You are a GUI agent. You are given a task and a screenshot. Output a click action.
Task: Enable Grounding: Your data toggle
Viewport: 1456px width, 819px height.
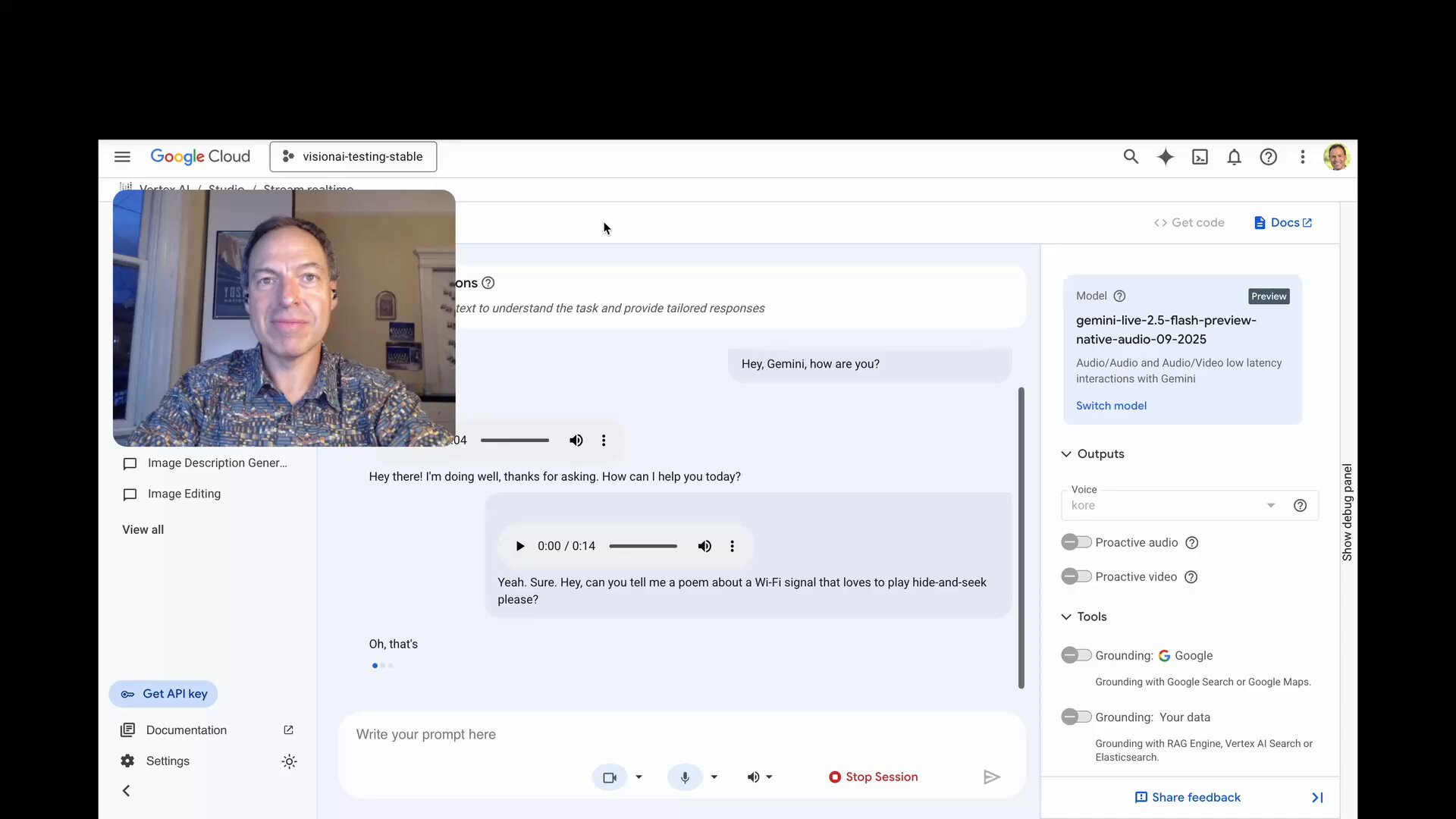[1076, 716]
